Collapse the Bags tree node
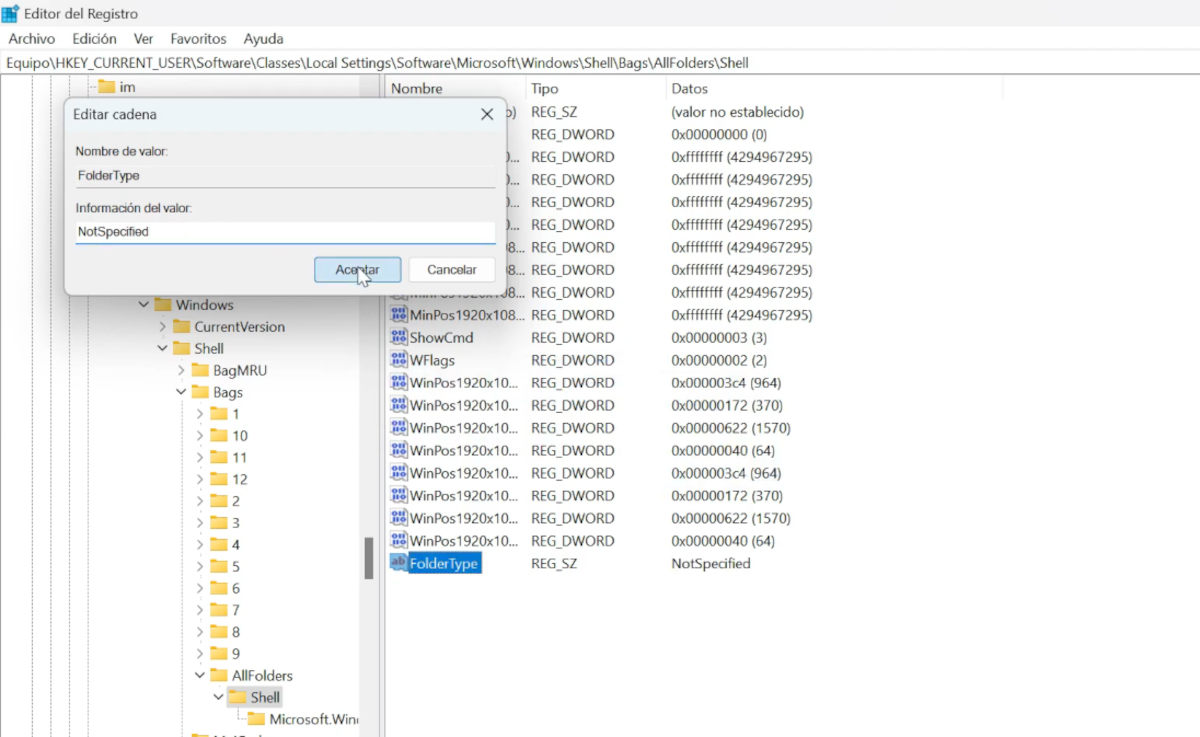Image resolution: width=1200 pixels, height=737 pixels. 181,393
